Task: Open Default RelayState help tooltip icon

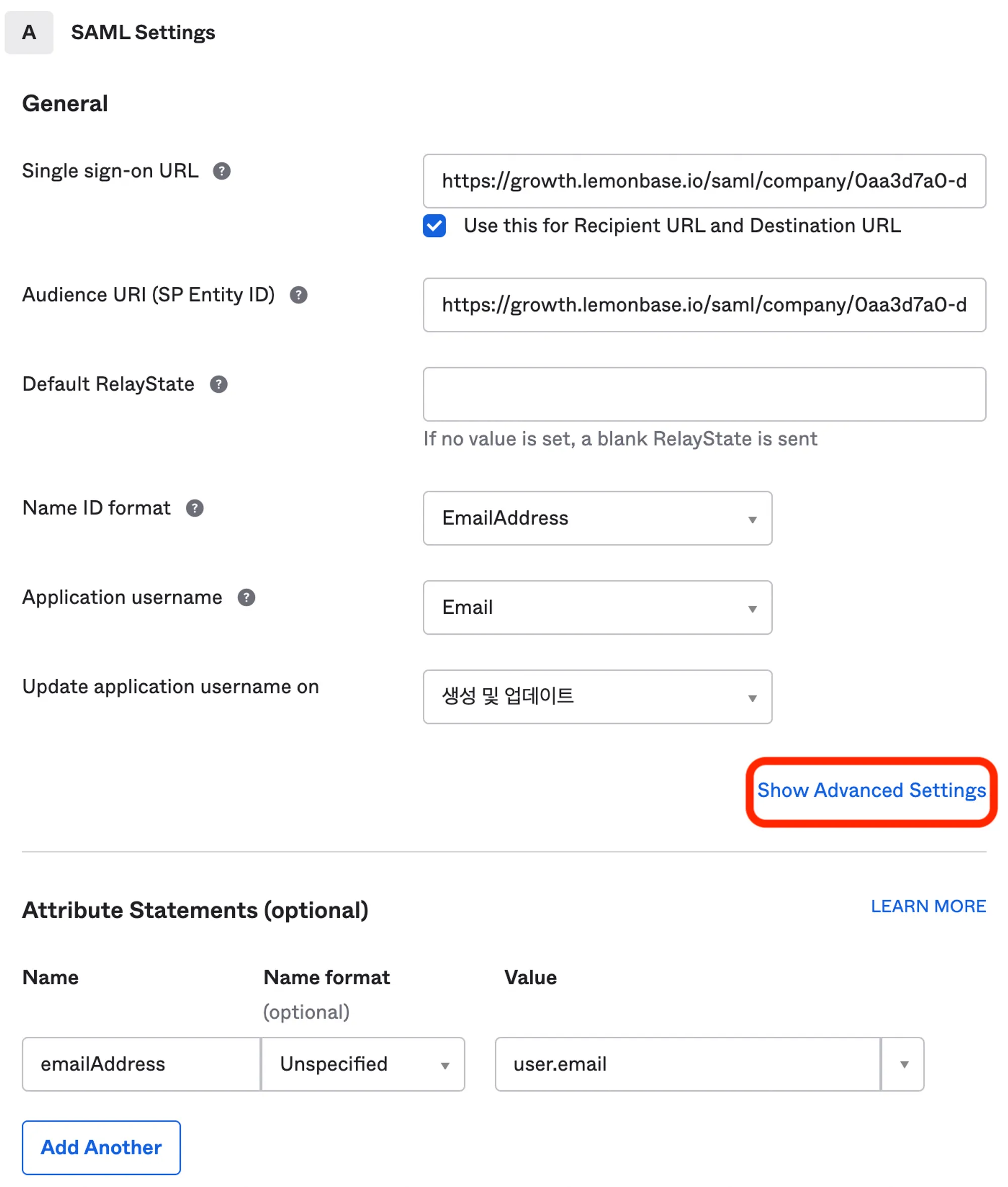Action: (x=218, y=384)
